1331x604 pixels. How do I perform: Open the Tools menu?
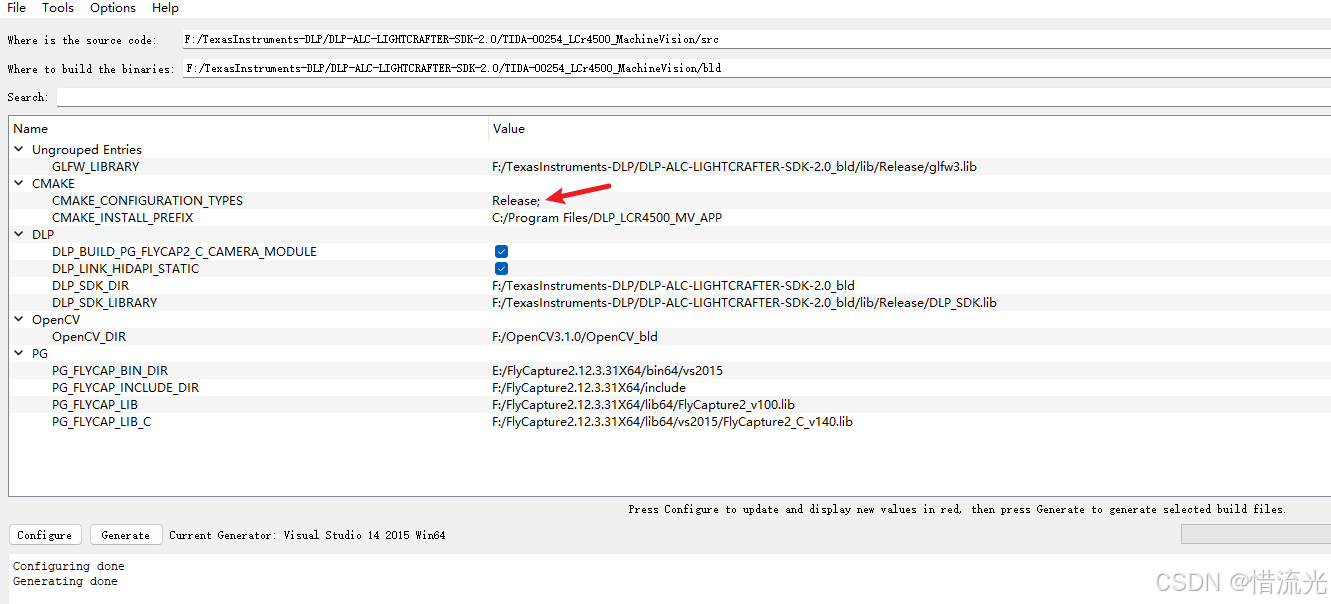(x=58, y=8)
